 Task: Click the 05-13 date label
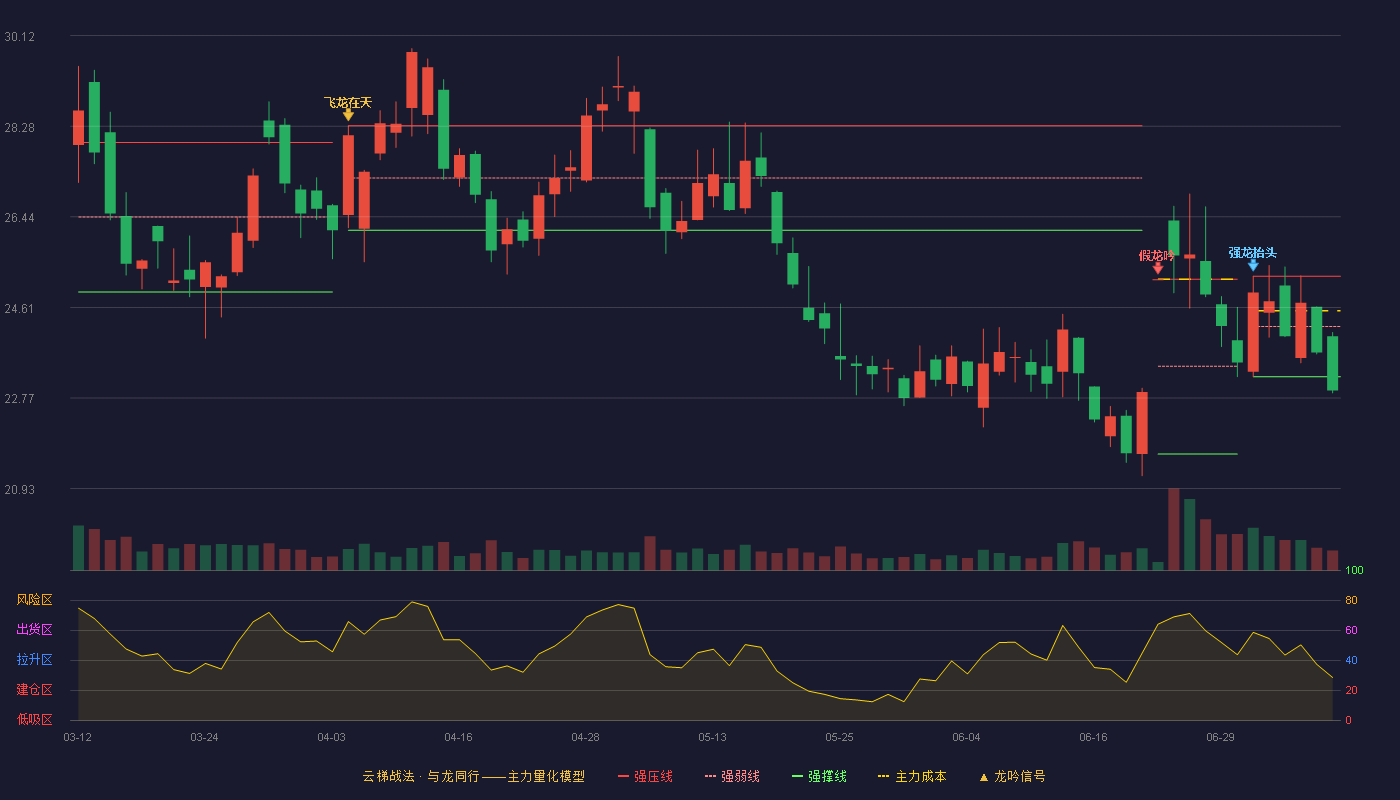712,737
